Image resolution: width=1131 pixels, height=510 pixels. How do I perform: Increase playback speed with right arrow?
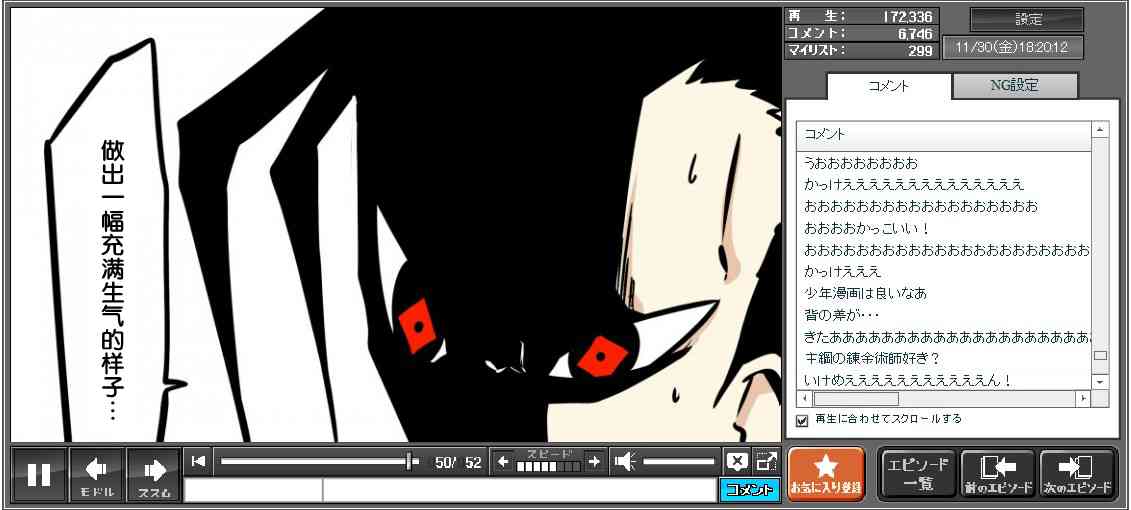tap(594, 461)
